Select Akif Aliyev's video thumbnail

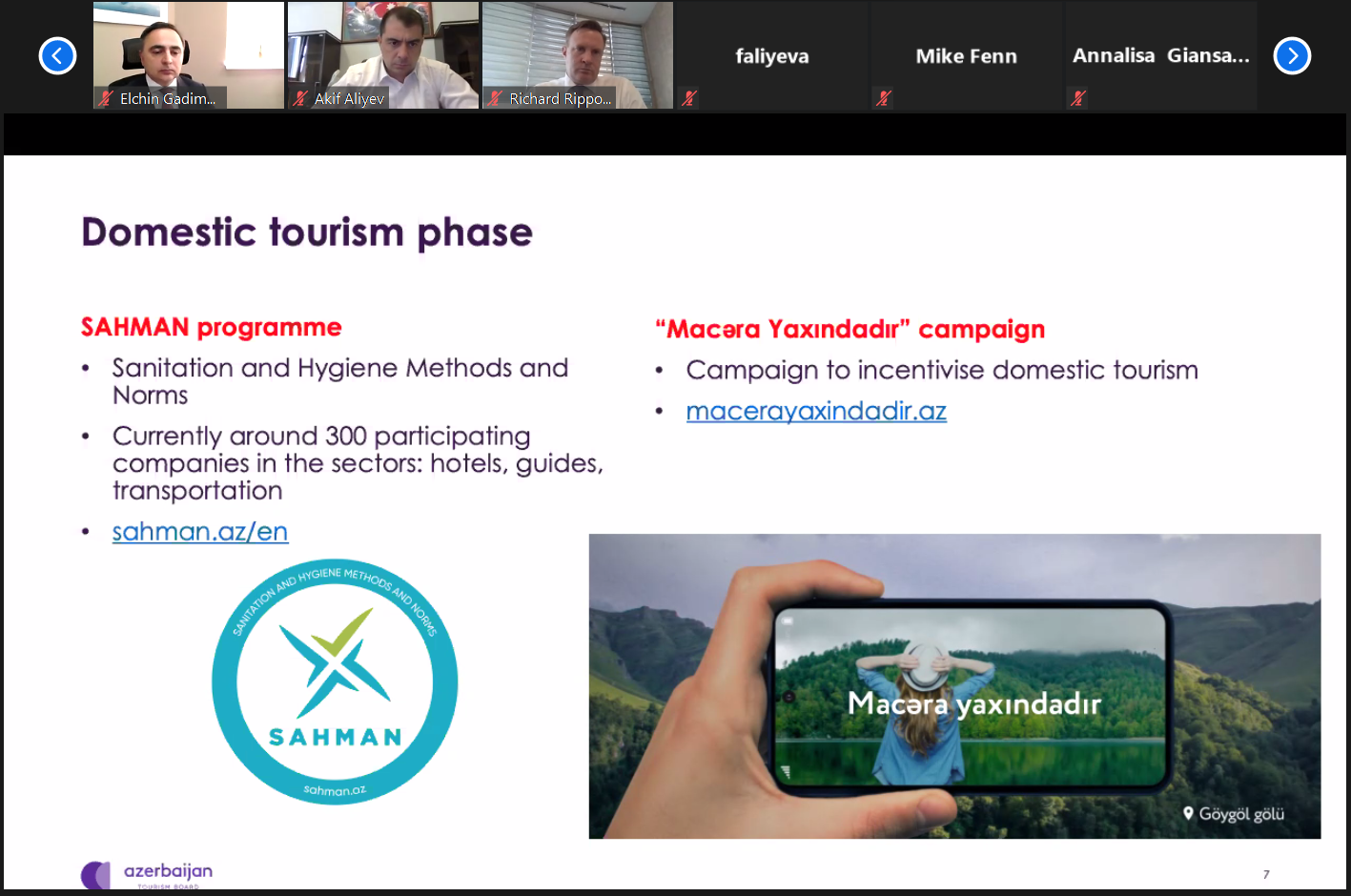pos(383,55)
